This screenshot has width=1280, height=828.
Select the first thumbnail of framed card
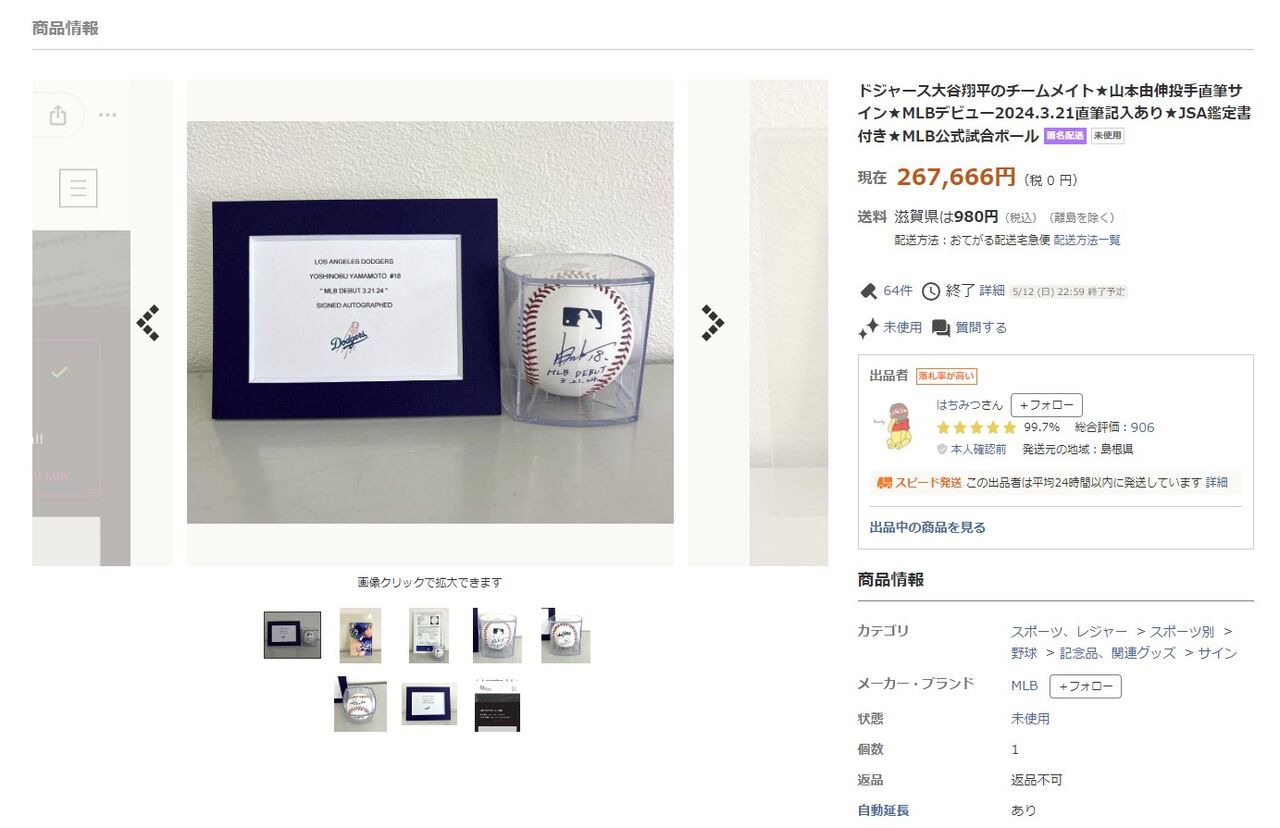(x=292, y=635)
